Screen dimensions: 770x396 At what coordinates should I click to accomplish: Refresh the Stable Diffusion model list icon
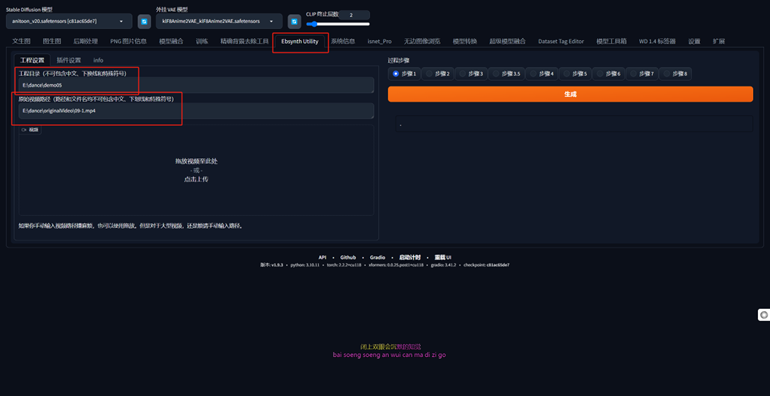[144, 21]
